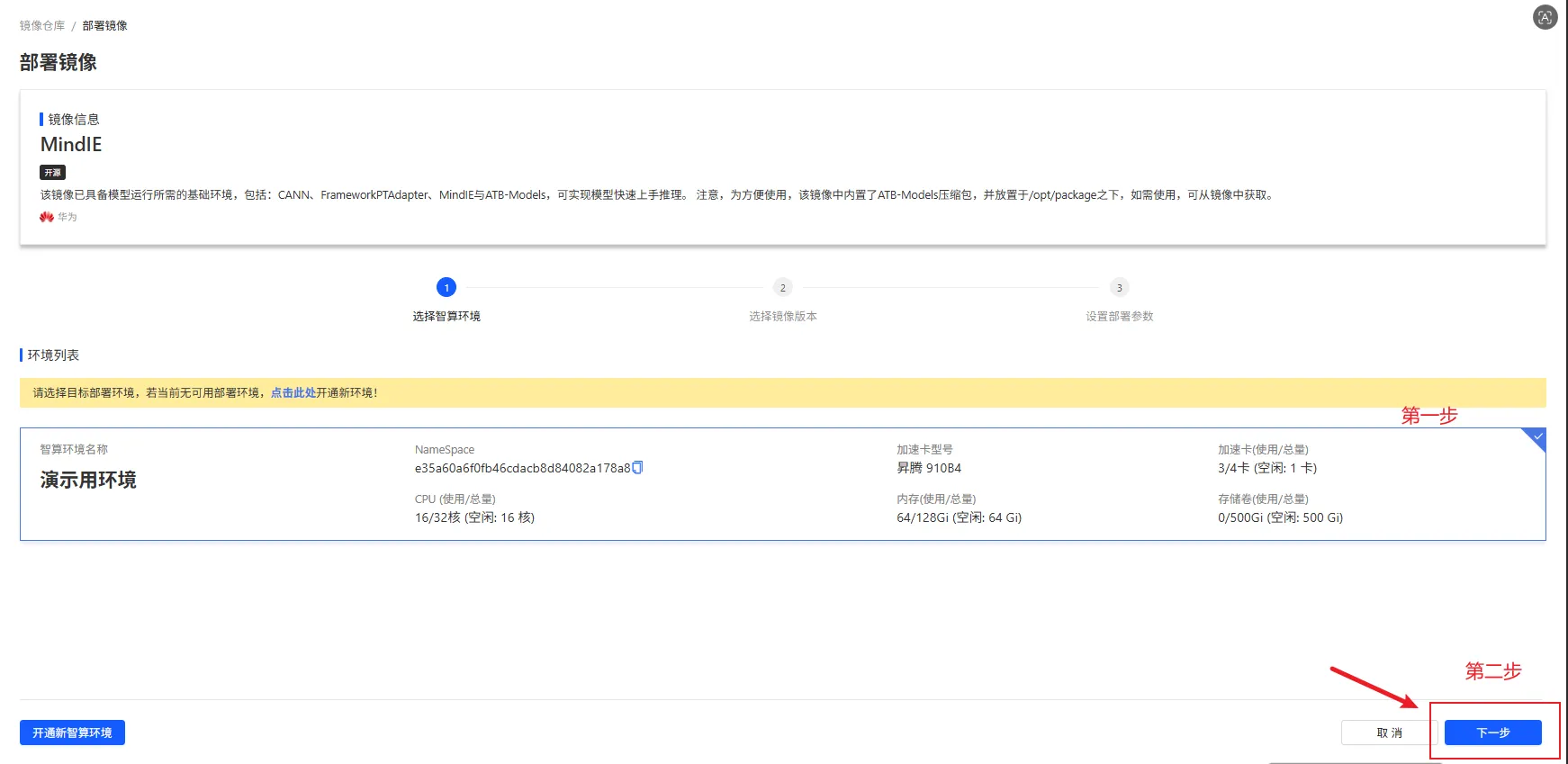Click the 开通新智算环境 button
This screenshot has height=764, width=1568.
72,733
